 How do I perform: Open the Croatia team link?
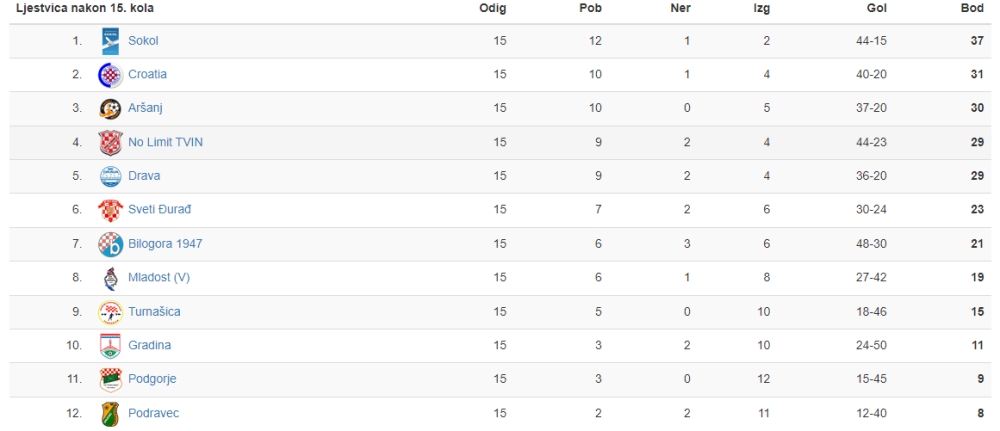[x=147, y=75]
